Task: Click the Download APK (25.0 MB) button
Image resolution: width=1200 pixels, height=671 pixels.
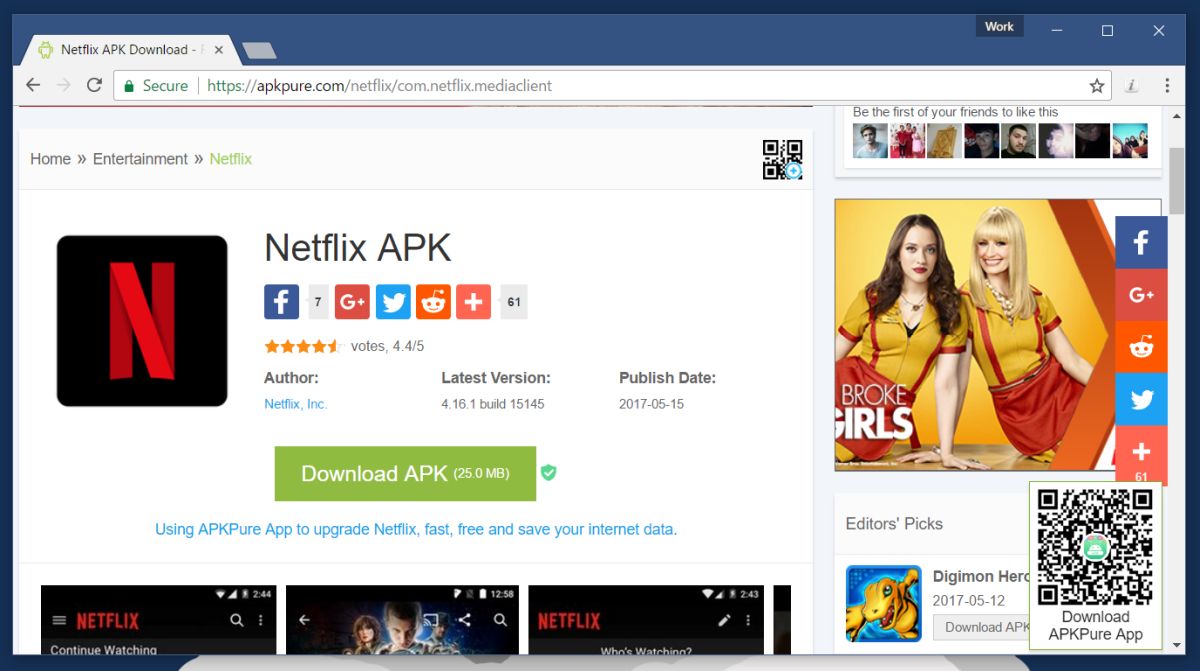Action: point(405,473)
